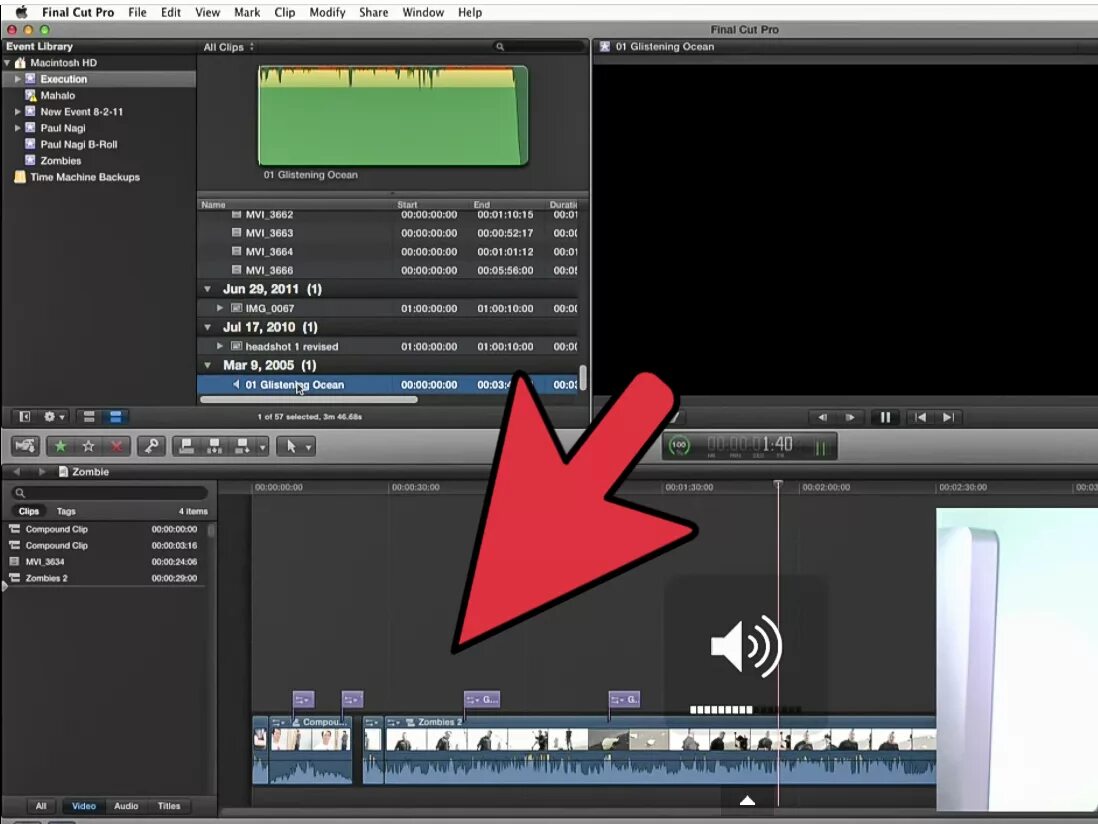This screenshot has width=1098, height=824.
Task: Click the timeline history back arrow
Action: 17,472
